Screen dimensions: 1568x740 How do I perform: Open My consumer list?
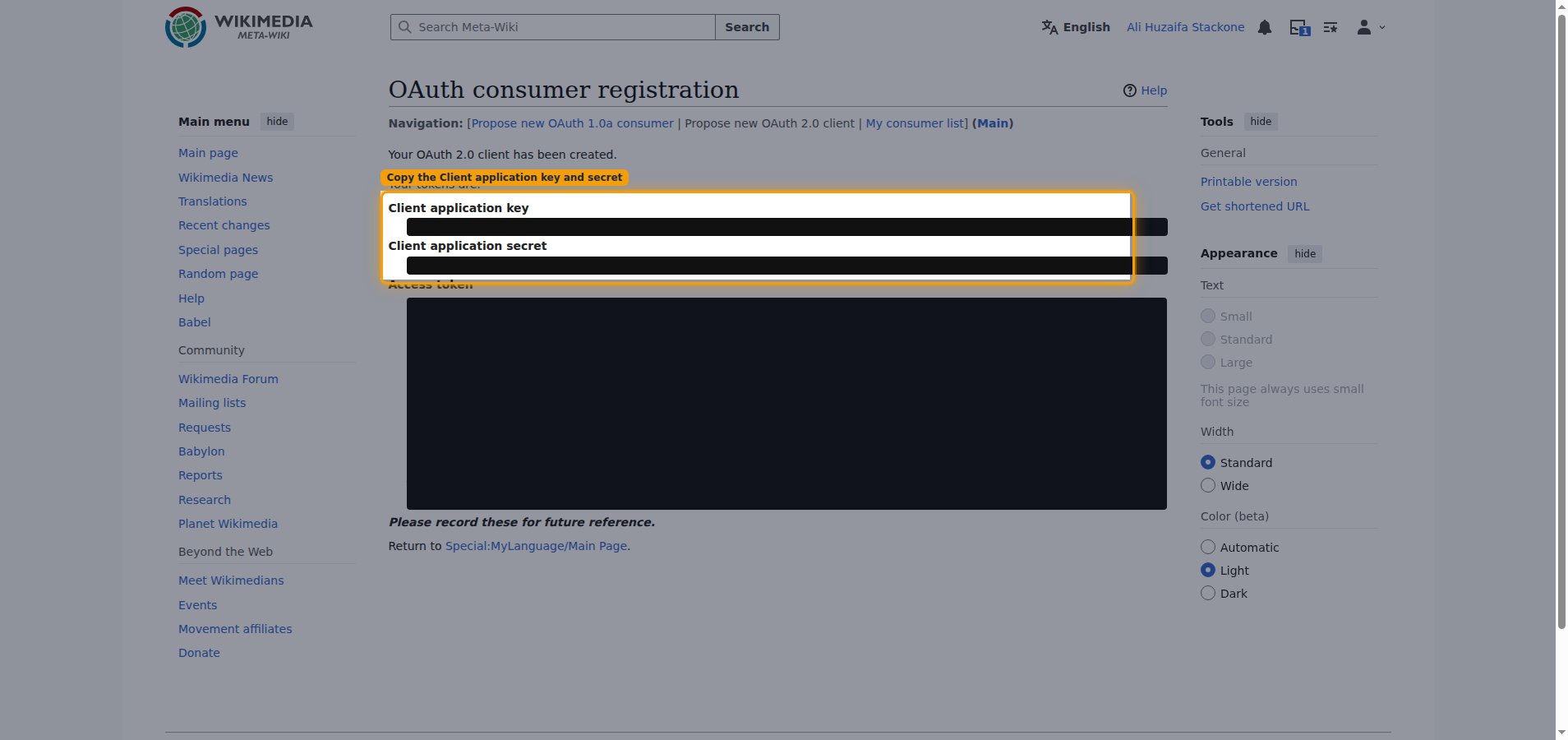tap(915, 123)
